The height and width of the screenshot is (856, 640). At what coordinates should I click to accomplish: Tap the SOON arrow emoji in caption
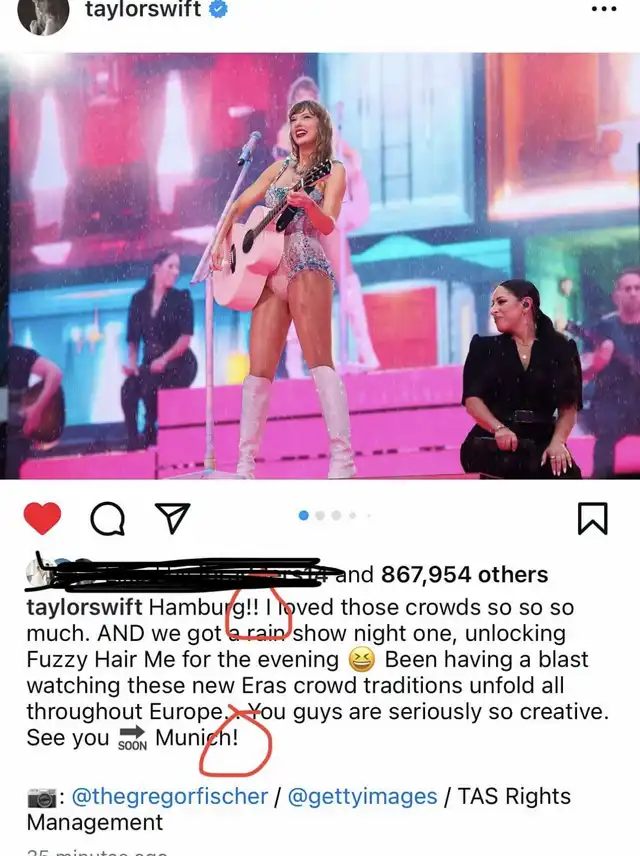[132, 738]
